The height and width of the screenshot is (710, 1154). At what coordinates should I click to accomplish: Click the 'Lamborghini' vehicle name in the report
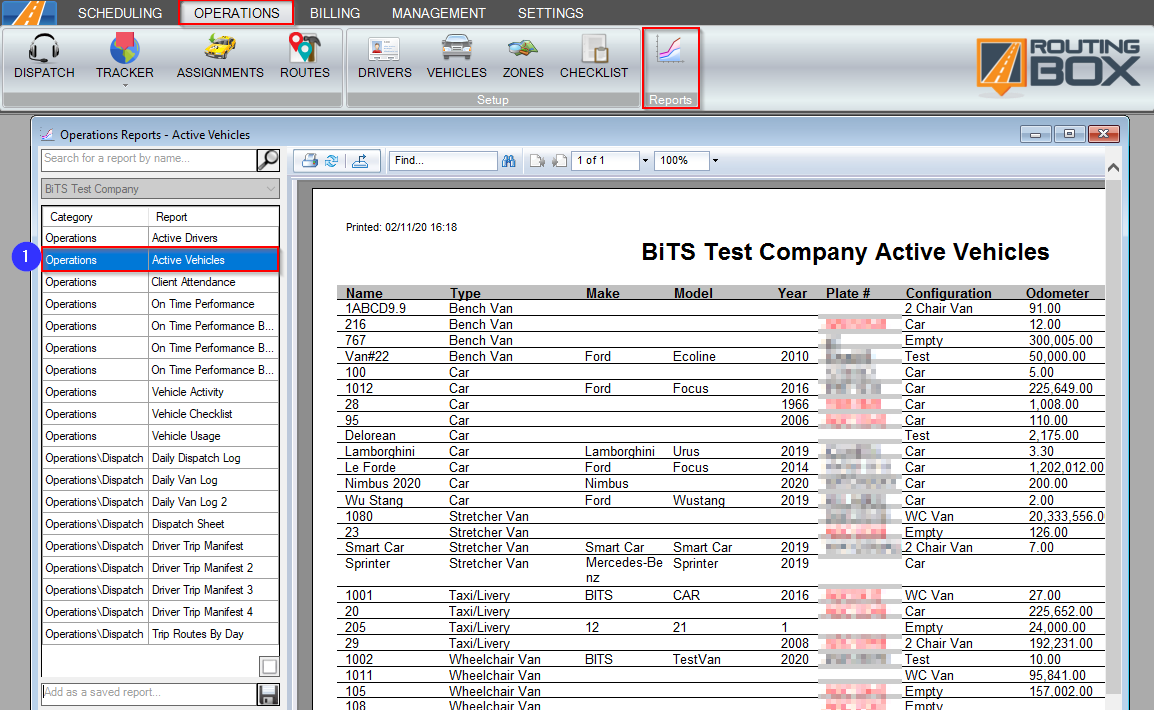coord(380,452)
